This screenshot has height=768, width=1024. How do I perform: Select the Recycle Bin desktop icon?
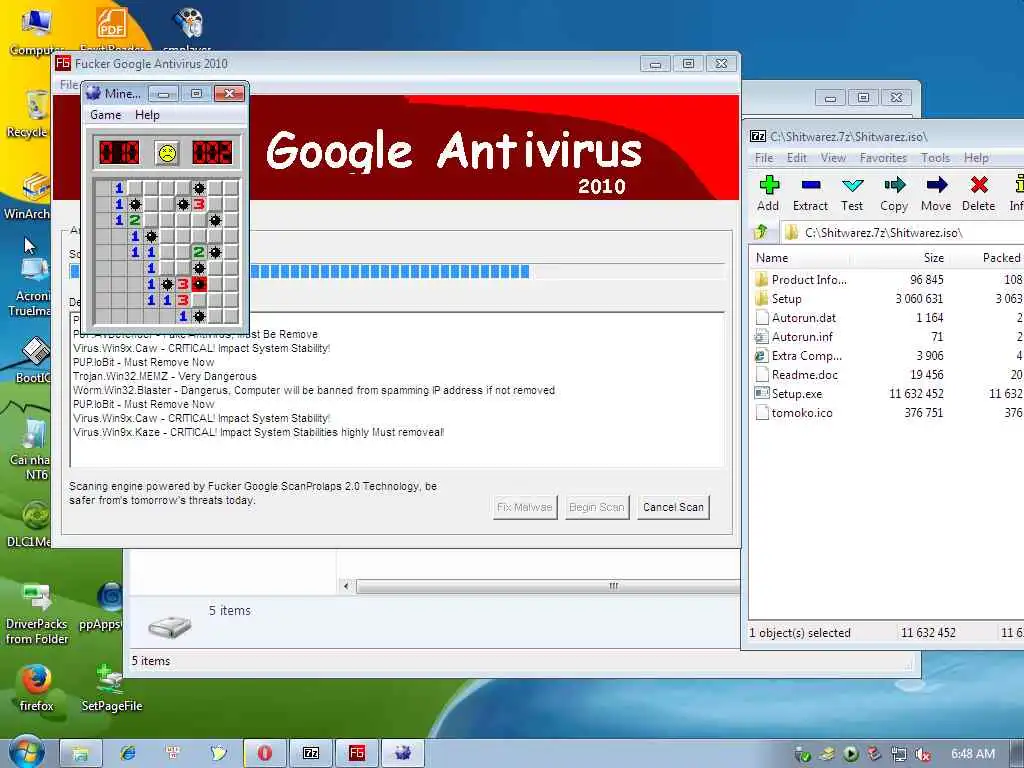coord(31,114)
